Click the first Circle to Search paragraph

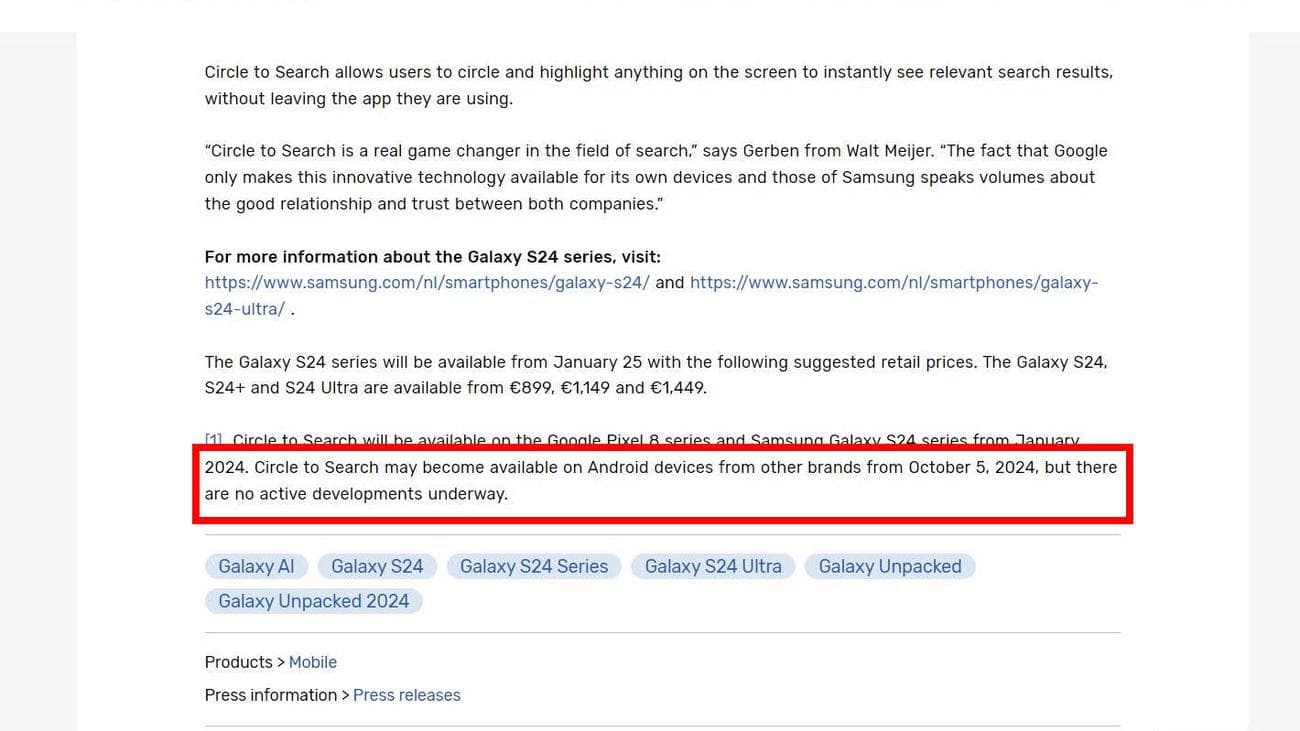(x=650, y=85)
